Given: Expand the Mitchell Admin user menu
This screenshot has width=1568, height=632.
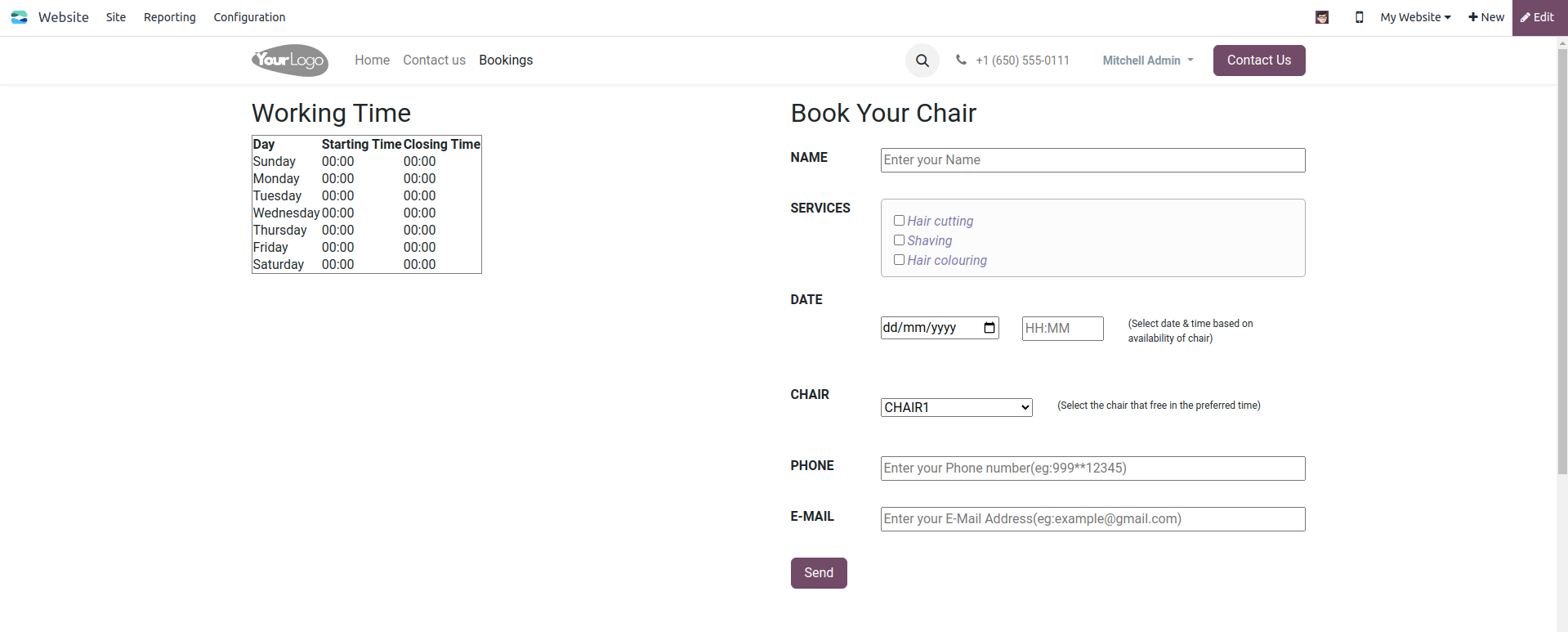Looking at the screenshot, I should point(1148,61).
